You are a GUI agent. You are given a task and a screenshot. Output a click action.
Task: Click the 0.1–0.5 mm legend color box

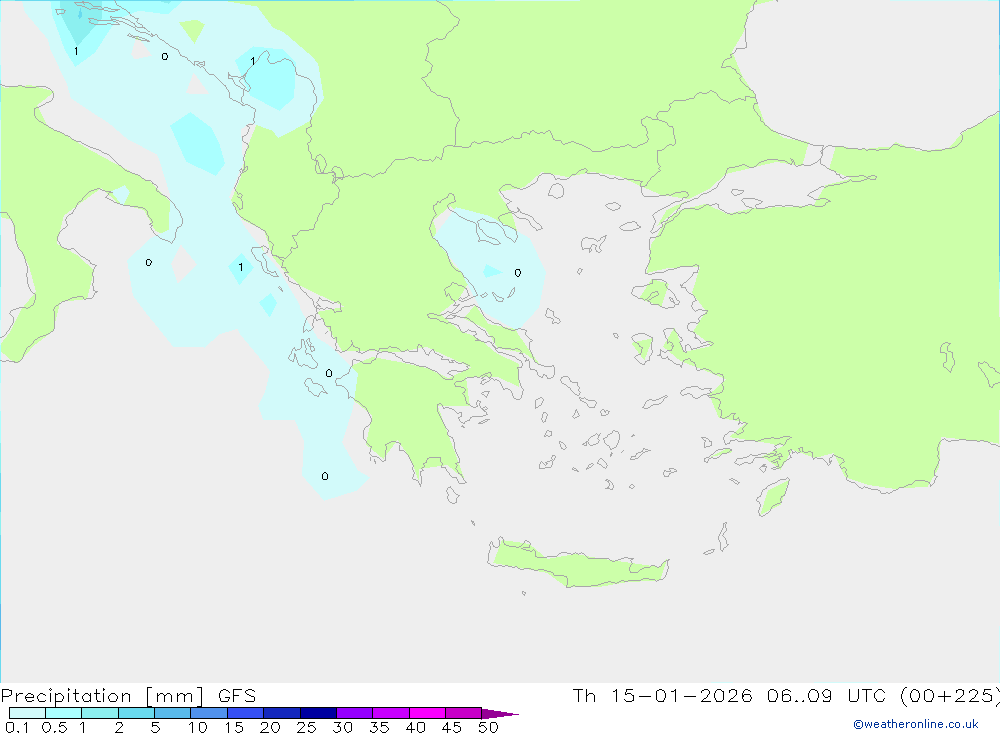tap(27, 713)
